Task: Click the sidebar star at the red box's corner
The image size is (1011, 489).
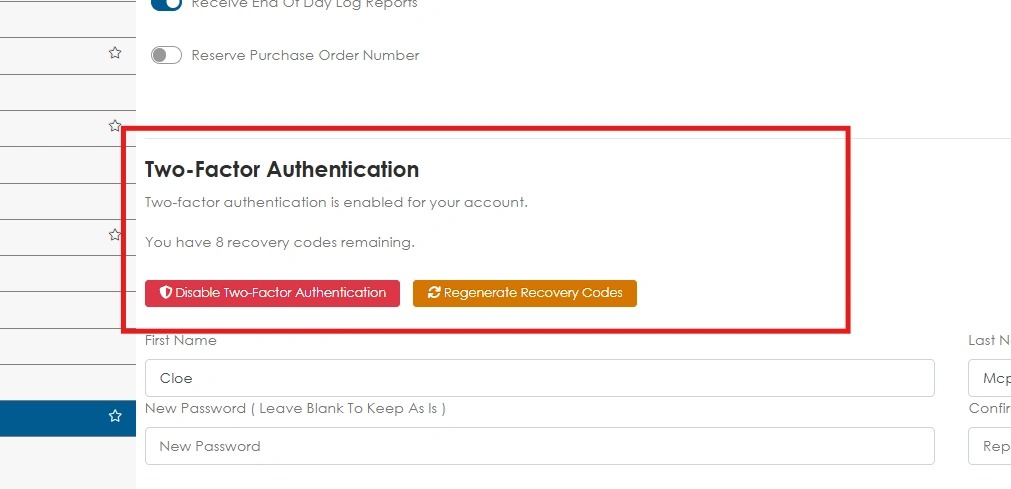Action: (115, 125)
